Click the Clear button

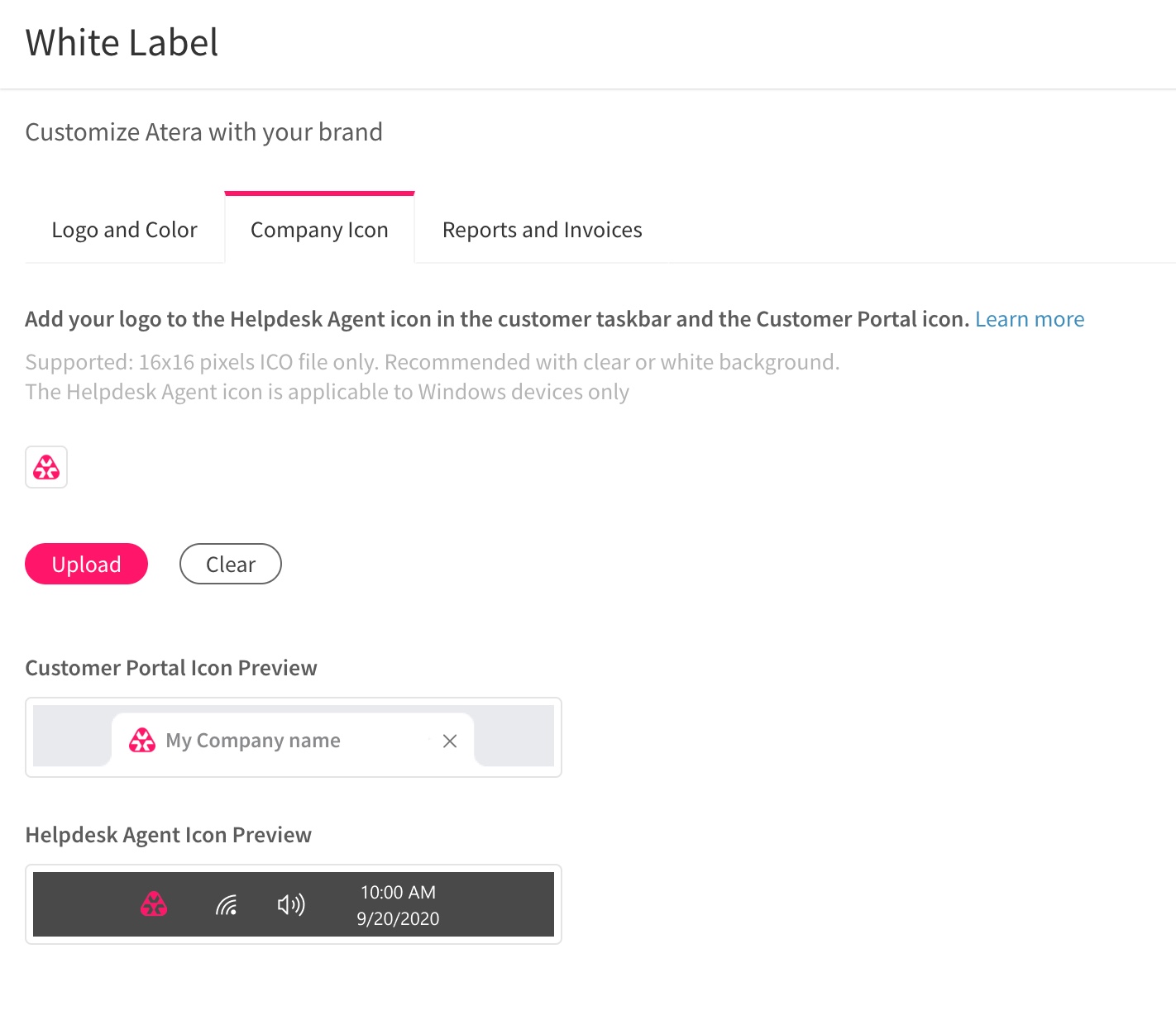231,564
